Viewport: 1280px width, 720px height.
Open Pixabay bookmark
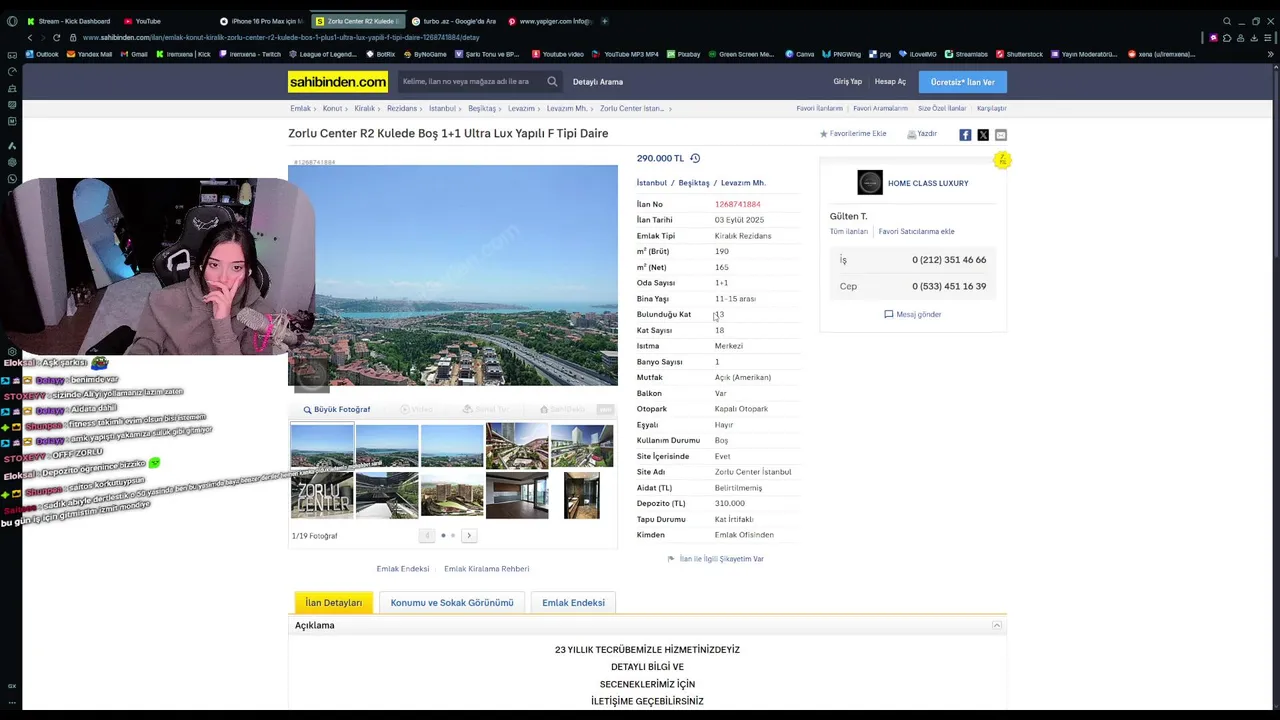(x=683, y=54)
